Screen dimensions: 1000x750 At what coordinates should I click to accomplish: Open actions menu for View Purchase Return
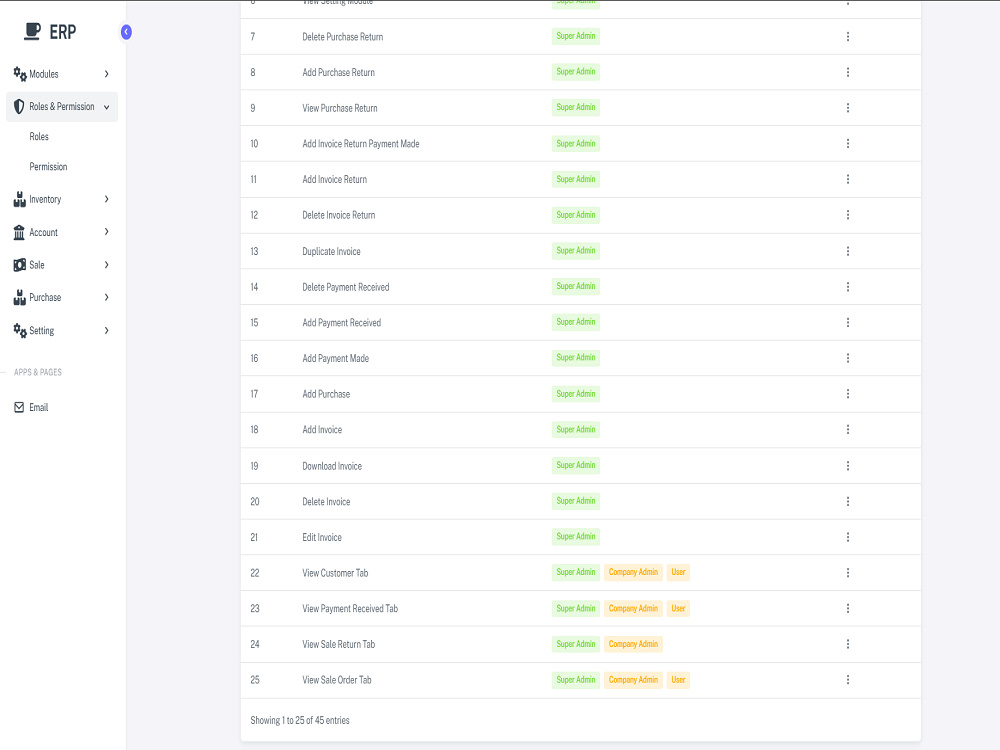point(848,108)
